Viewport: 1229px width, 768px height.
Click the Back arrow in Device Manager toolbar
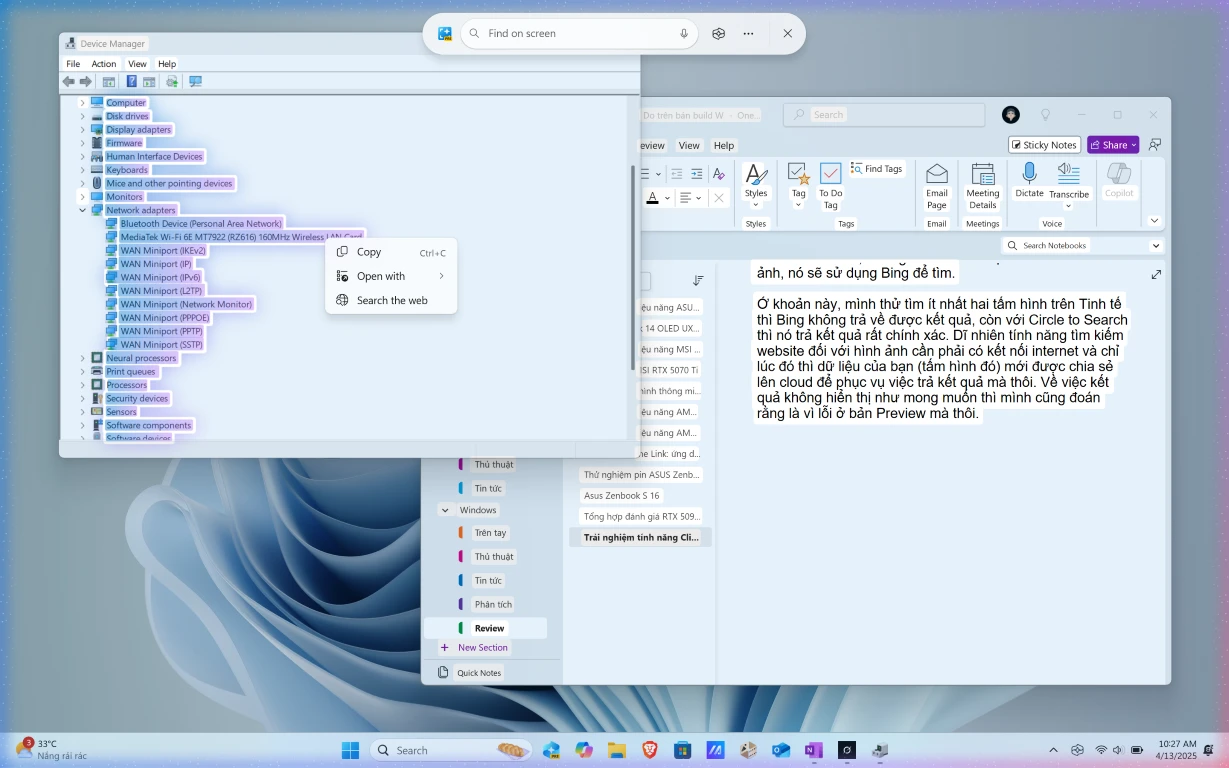(x=69, y=82)
